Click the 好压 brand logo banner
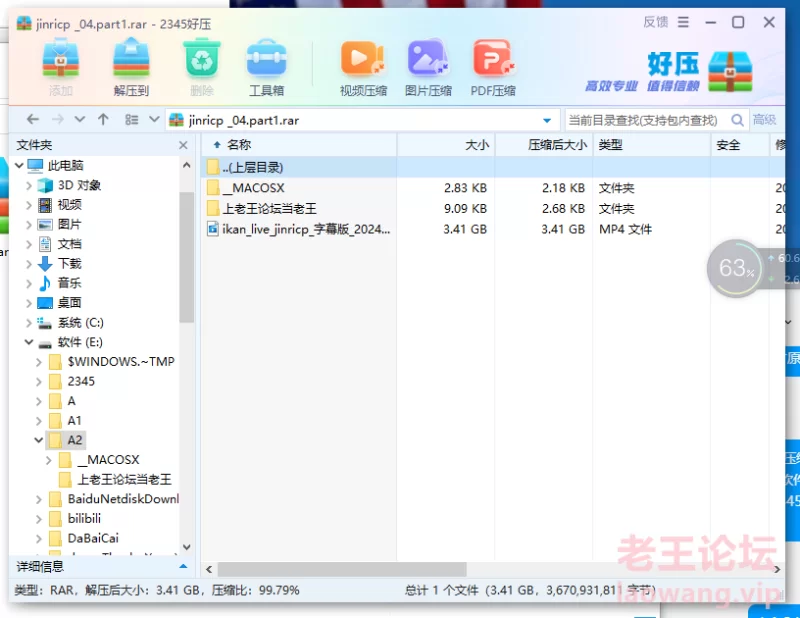 (x=669, y=72)
